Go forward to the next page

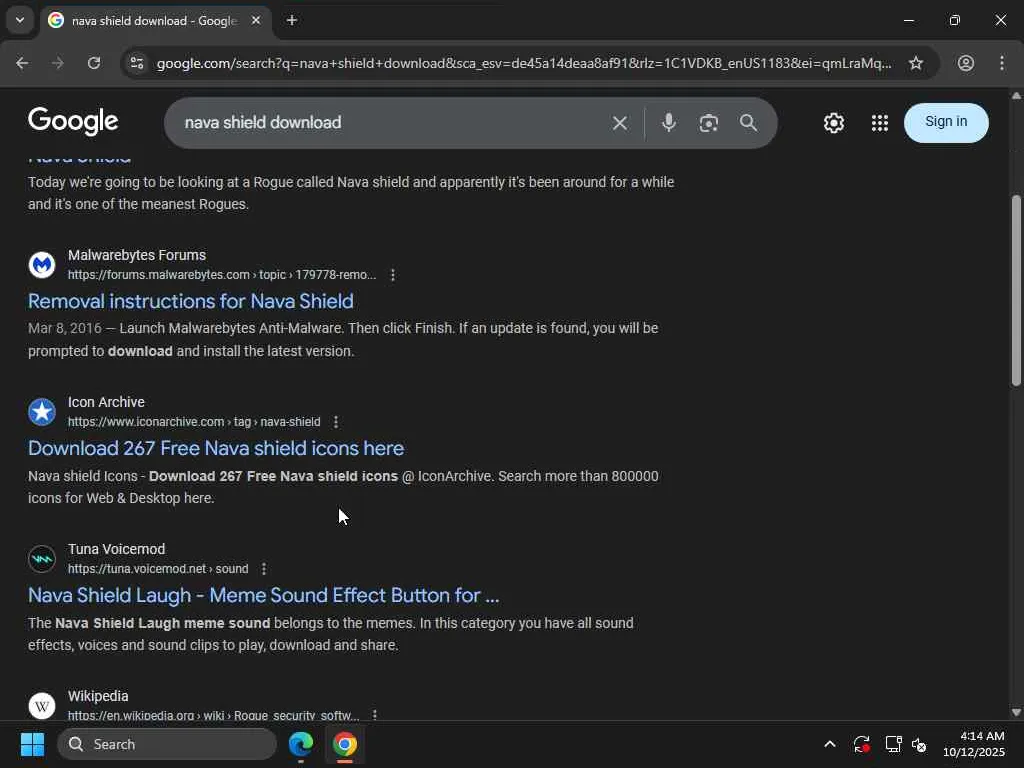pyautogui.click(x=57, y=63)
